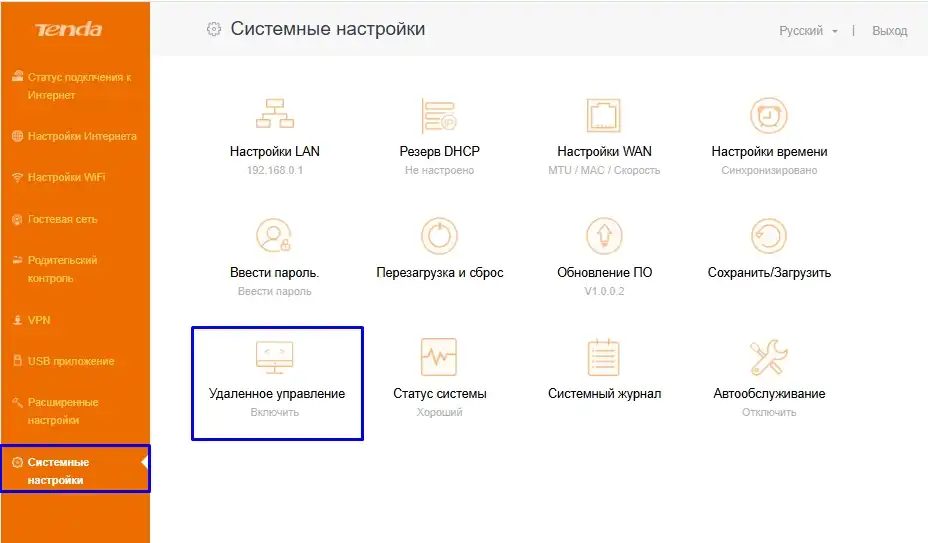Viewport: 928px width, 543px height.
Task: Click the Настройки WAN label
Action: coord(604,152)
